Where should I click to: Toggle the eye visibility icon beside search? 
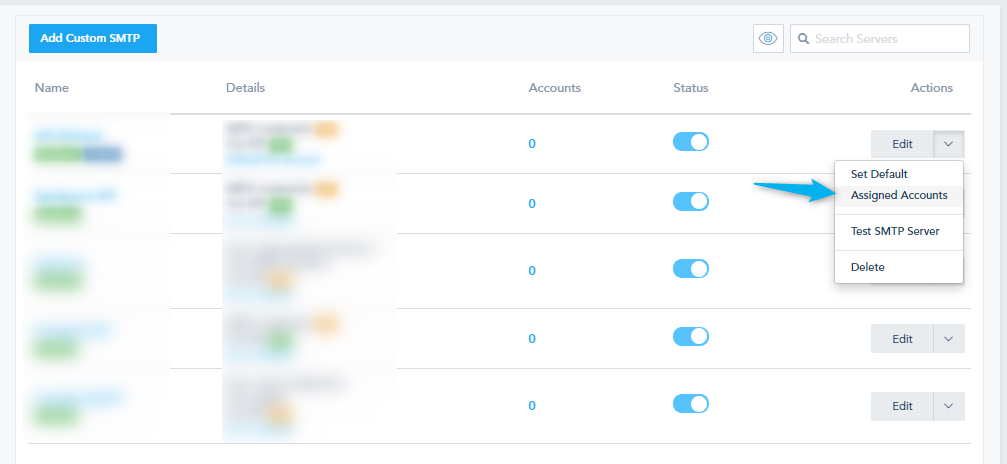(768, 39)
